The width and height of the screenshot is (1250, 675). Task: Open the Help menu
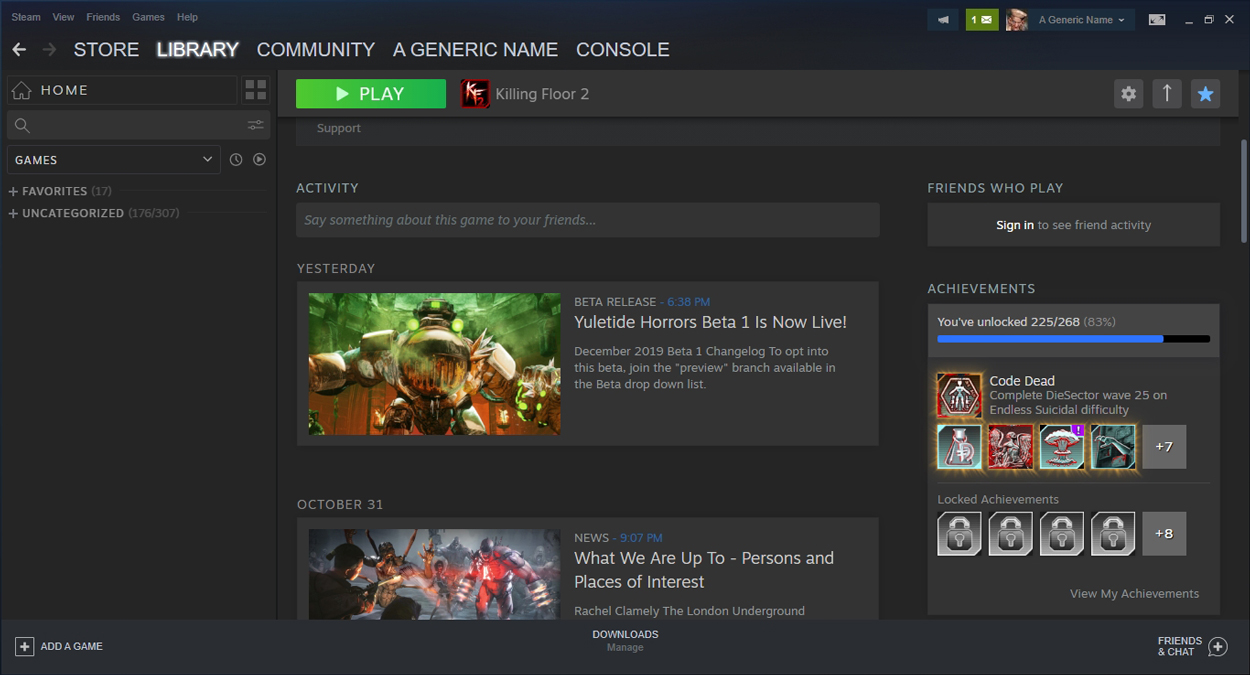(x=187, y=17)
